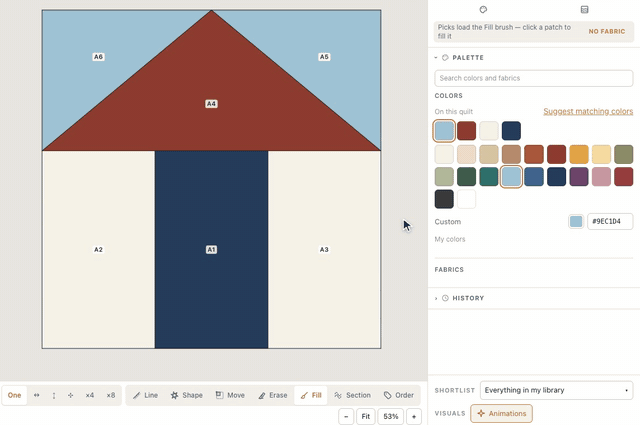This screenshot has height=425, width=640.
Task: Select the x4 rotation symmetry
Action: 90,395
